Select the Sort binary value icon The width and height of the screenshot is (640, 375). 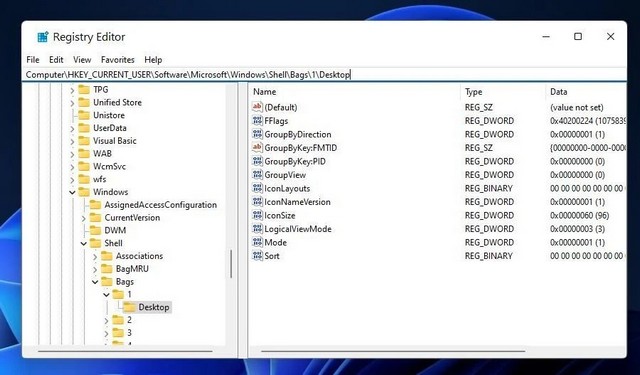point(257,255)
